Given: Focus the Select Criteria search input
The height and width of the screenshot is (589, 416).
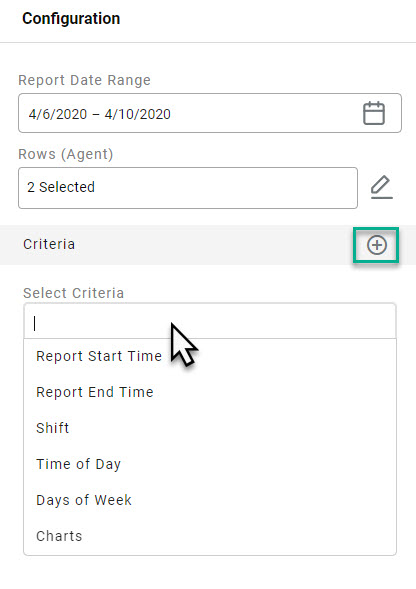Looking at the screenshot, I should (x=210, y=322).
